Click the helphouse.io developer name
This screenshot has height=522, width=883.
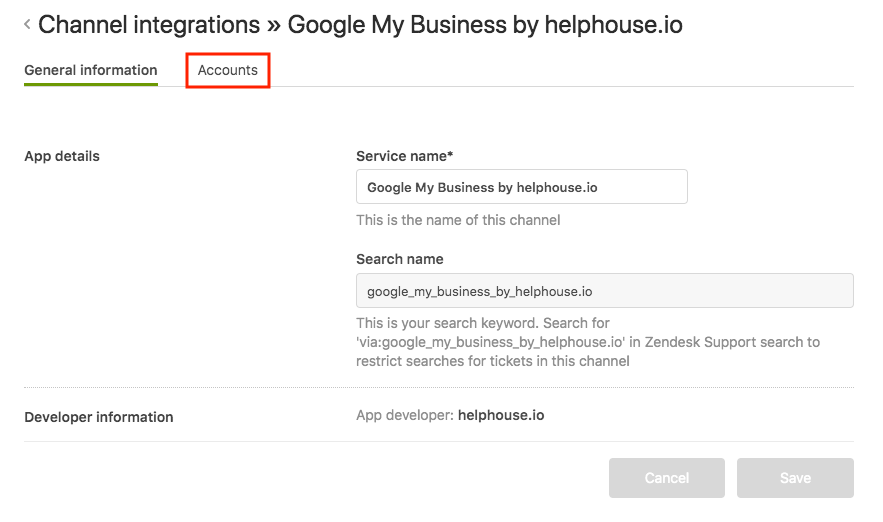click(501, 416)
